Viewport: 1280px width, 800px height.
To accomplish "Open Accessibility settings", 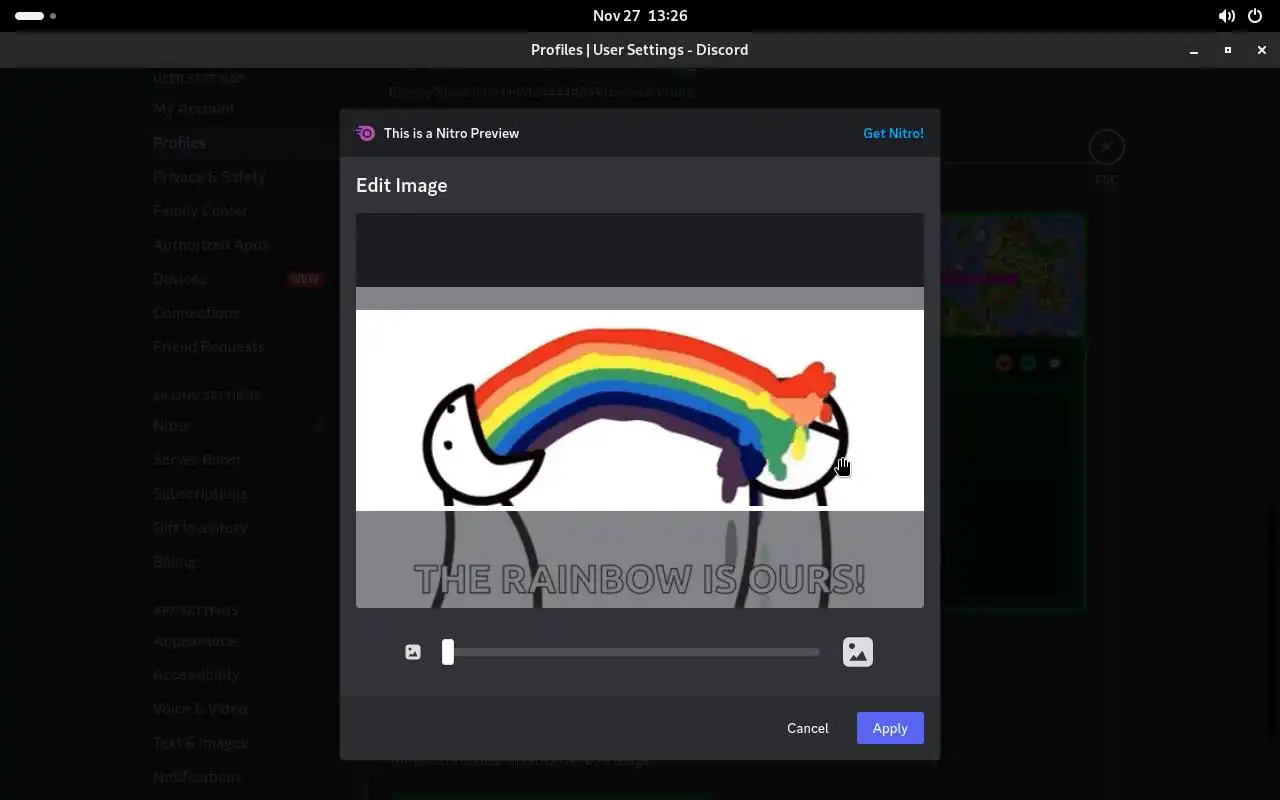I will [196, 674].
